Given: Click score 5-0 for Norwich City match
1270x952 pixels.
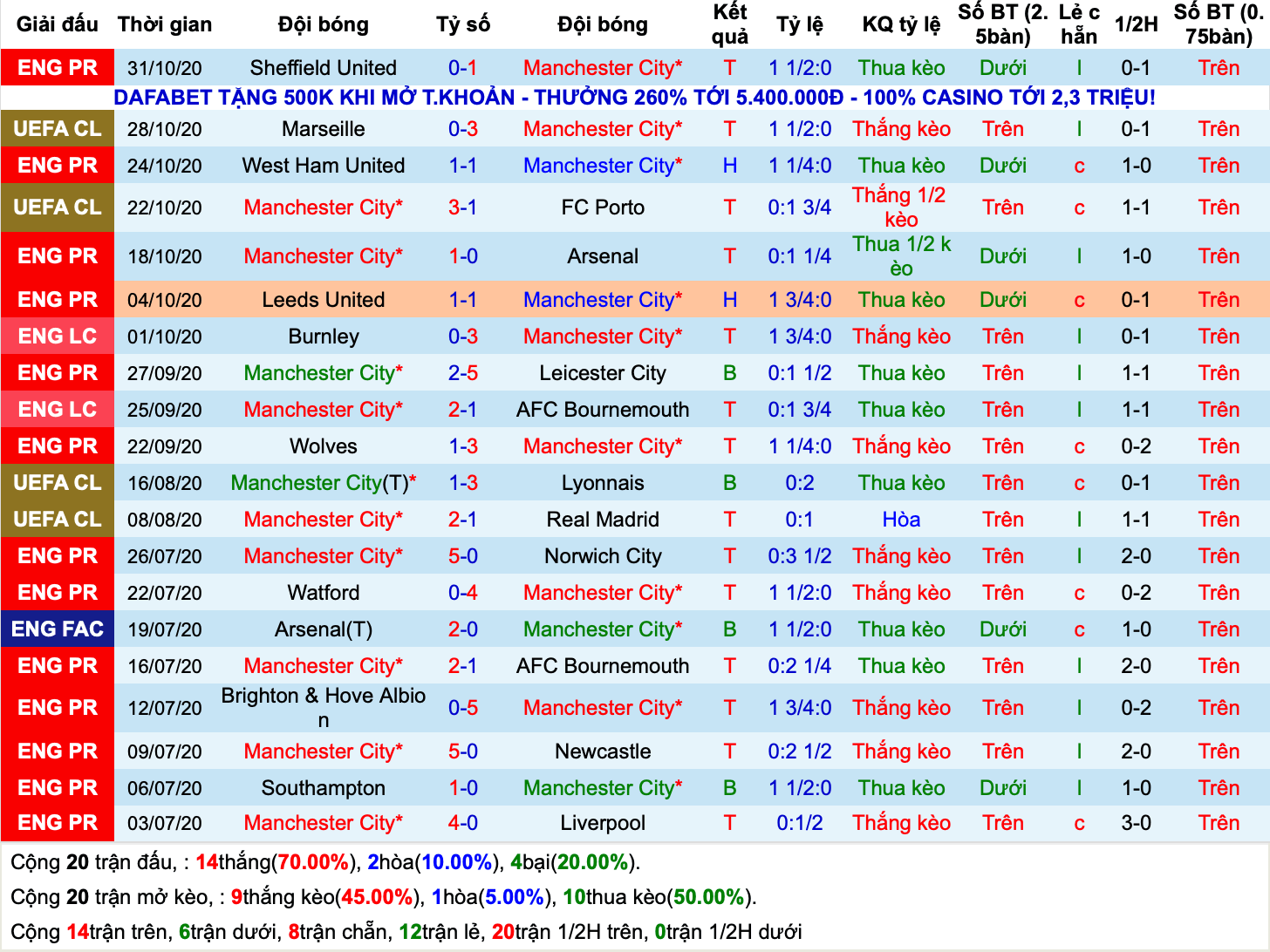Looking at the screenshot, I should pyautogui.click(x=463, y=556).
